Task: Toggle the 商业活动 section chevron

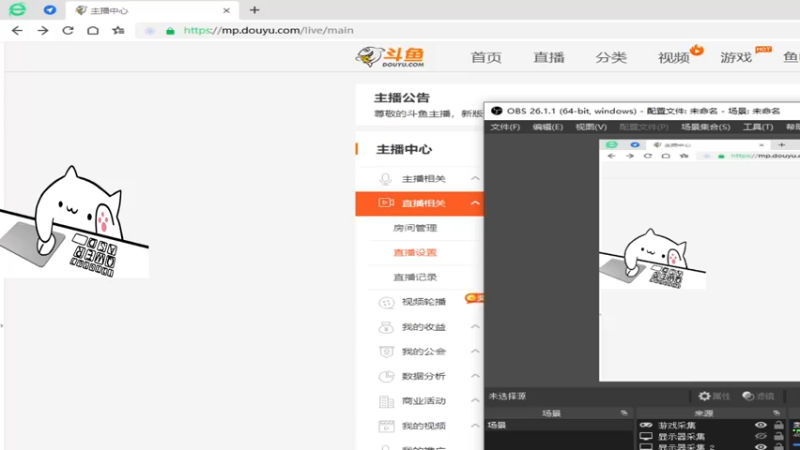Action: click(475, 401)
